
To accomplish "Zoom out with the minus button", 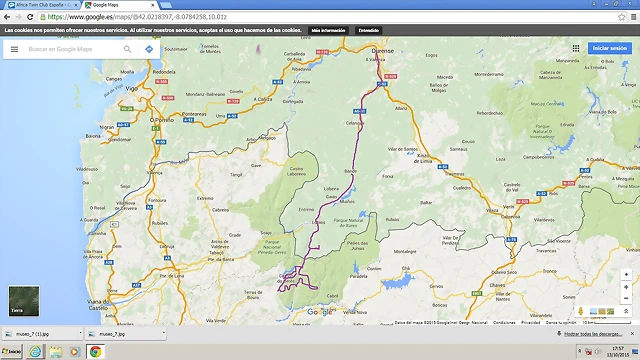I will (x=626, y=298).
